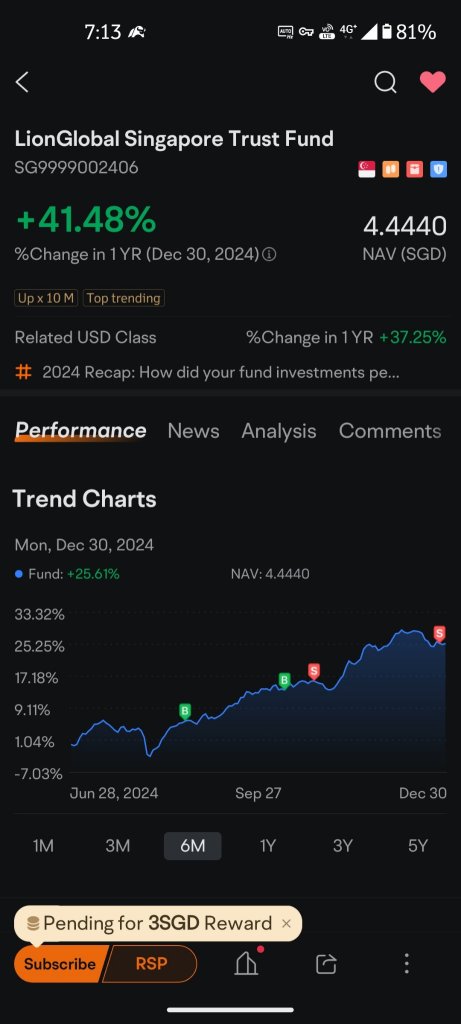The image size is (461, 1024).
Task: Click the info icon beside %Change date
Action: click(269, 254)
